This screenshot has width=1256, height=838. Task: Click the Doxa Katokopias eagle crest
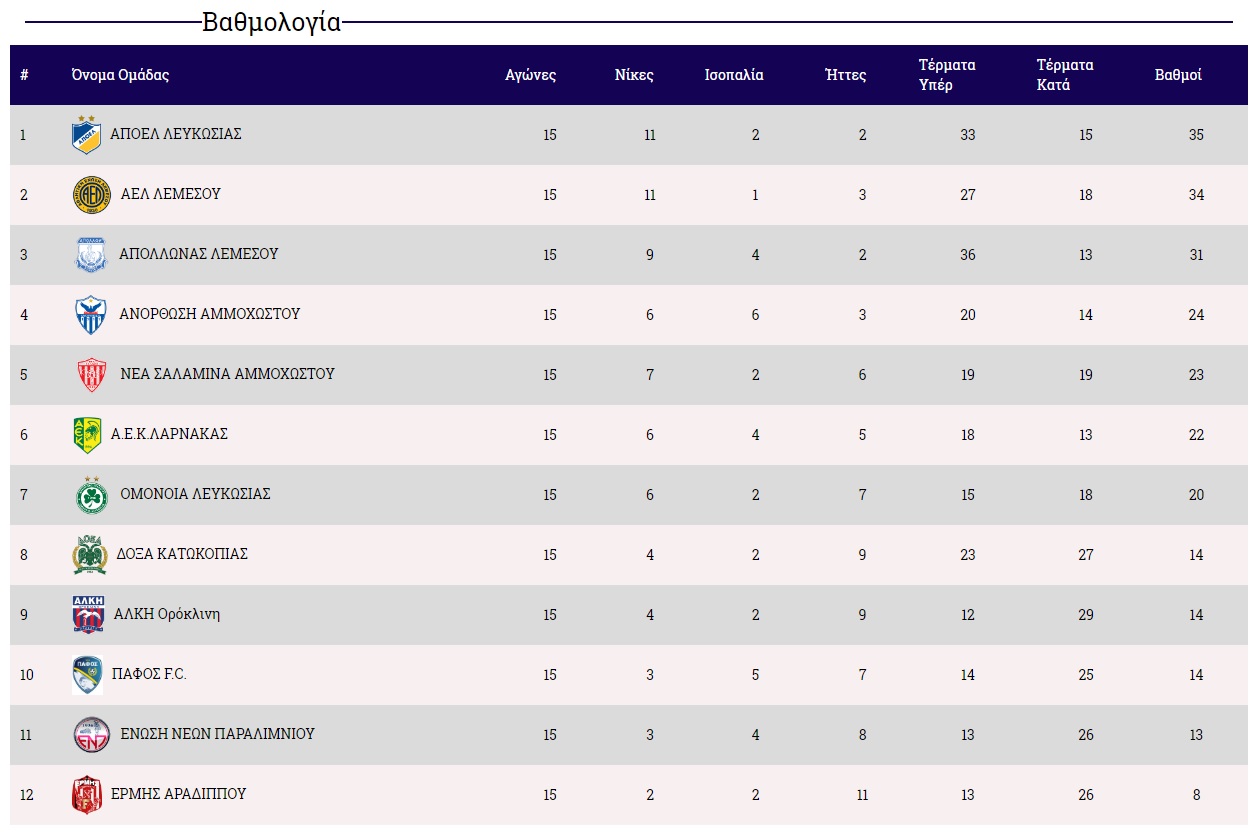(89, 555)
